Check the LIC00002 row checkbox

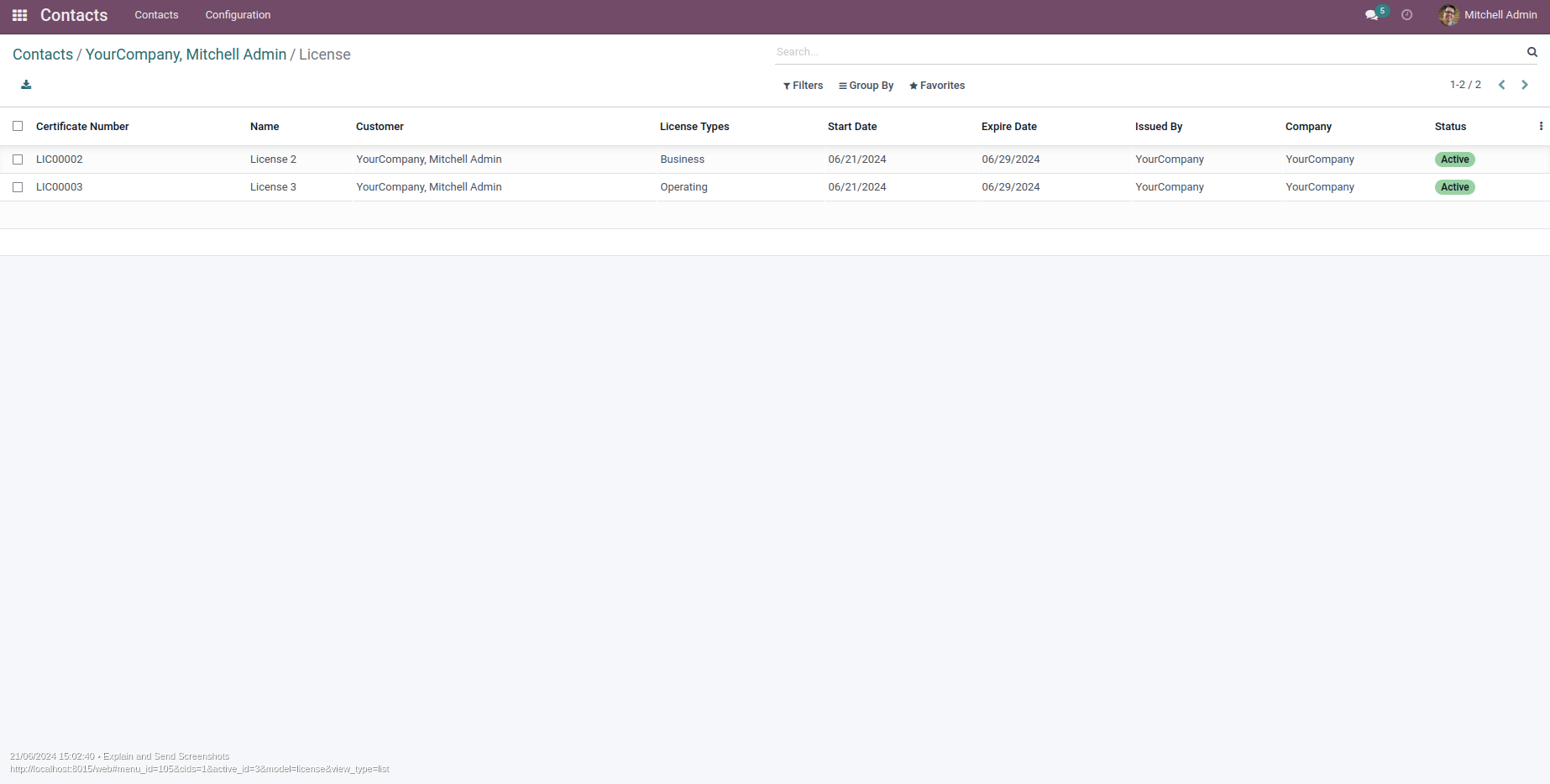(18, 159)
